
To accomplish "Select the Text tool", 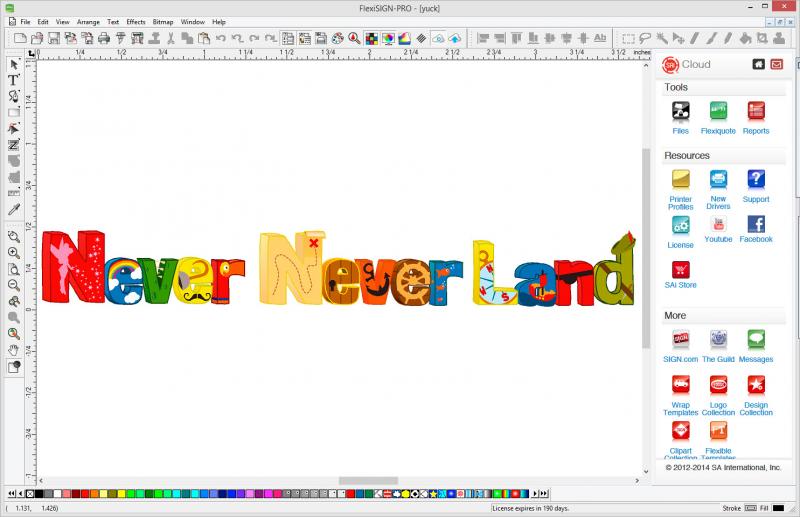I will click(x=14, y=80).
